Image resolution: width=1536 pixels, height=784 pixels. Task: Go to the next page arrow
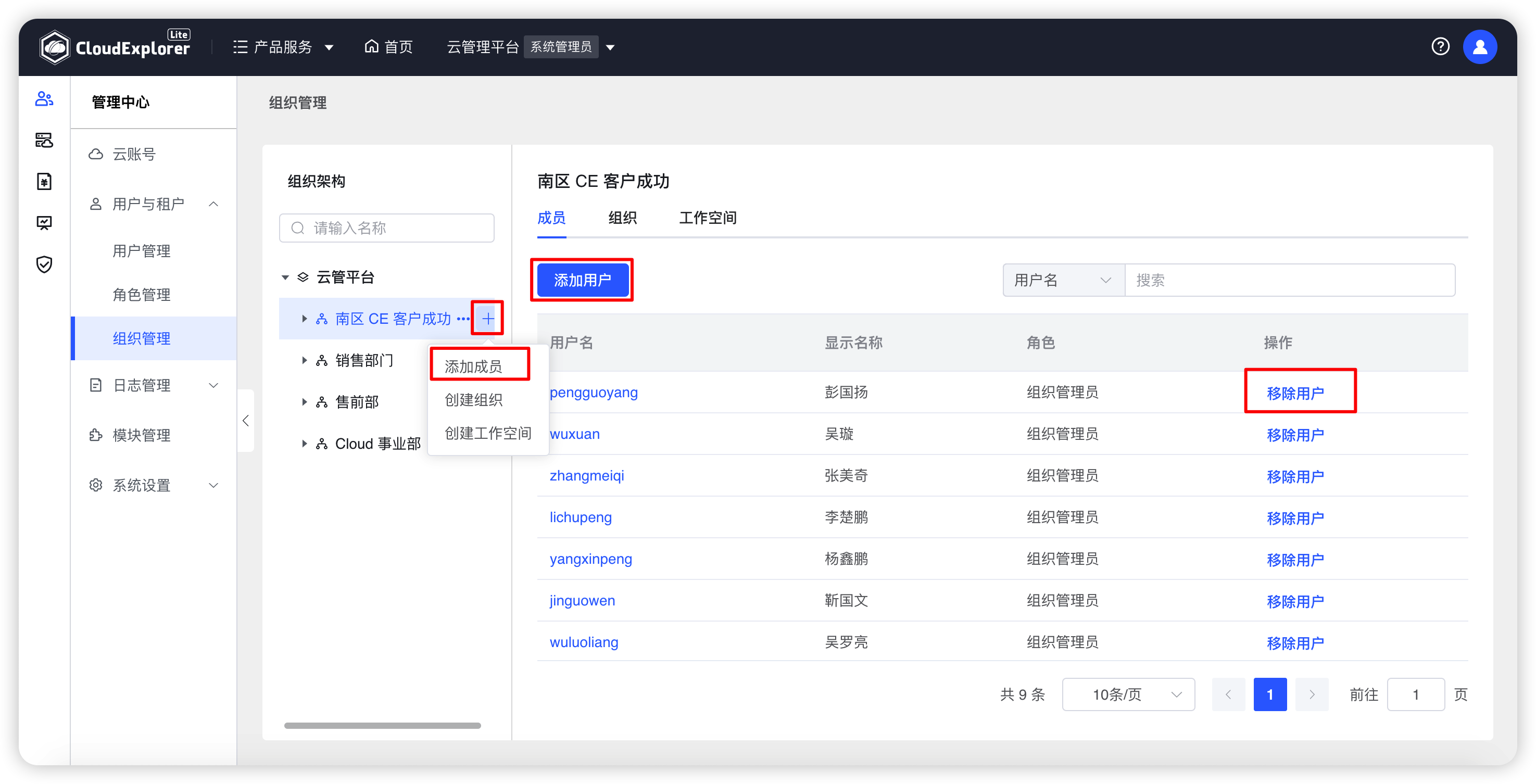click(1312, 694)
